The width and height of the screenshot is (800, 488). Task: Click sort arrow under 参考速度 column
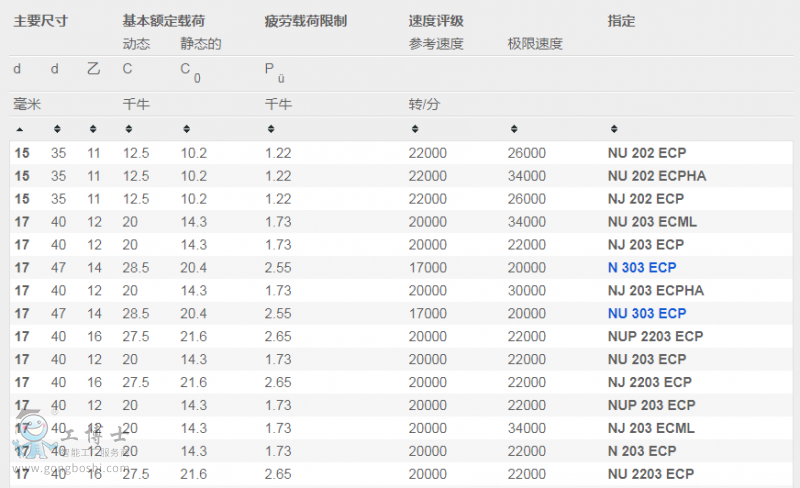(x=414, y=129)
